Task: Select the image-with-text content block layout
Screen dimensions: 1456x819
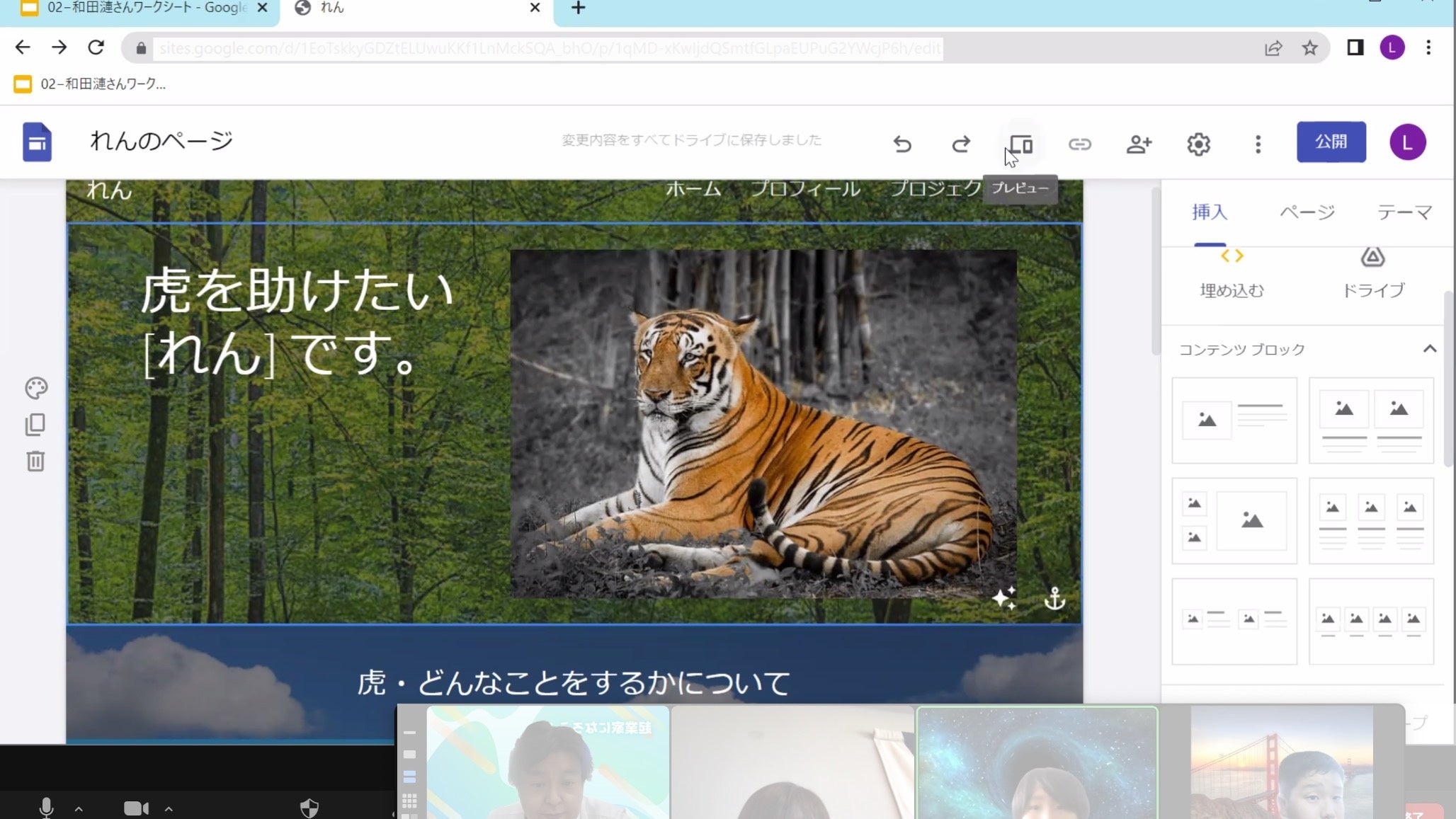Action: [x=1234, y=420]
